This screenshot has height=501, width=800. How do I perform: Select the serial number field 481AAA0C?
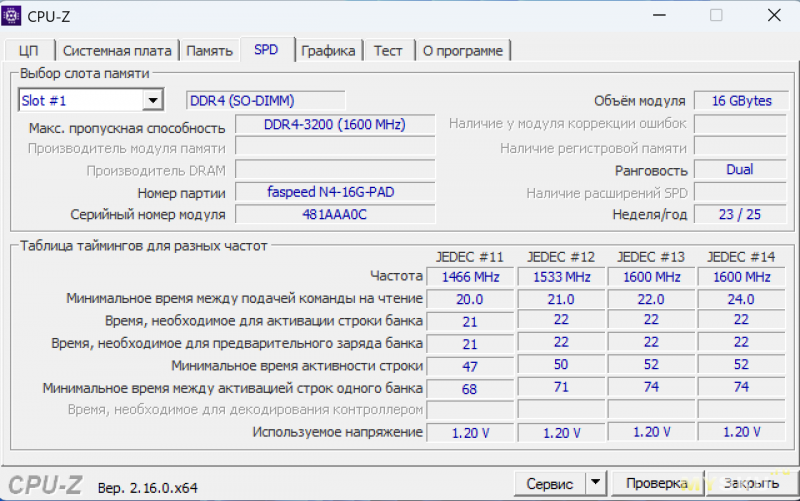point(335,214)
